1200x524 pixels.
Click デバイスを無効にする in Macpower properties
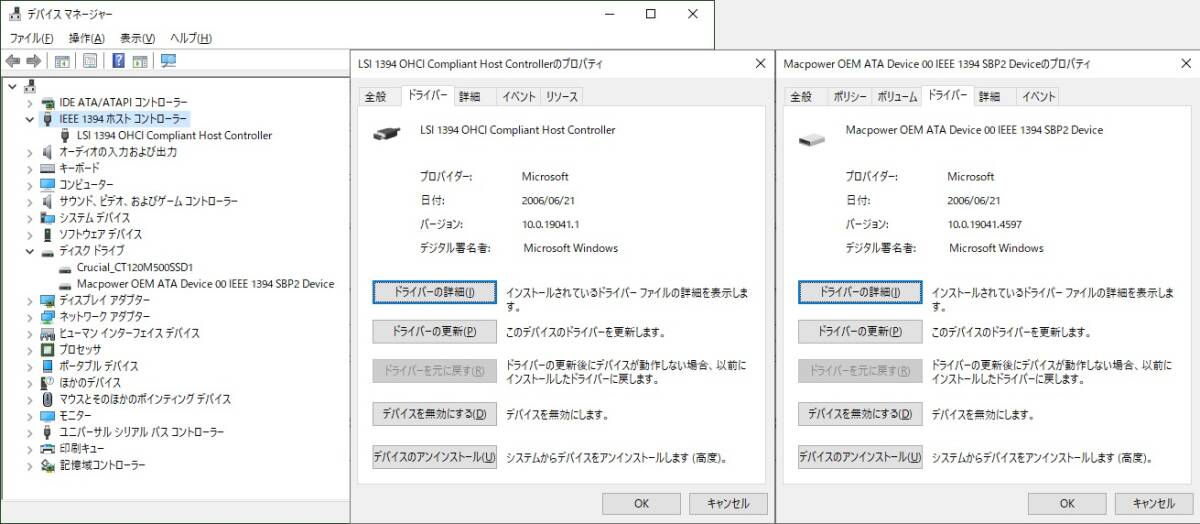click(x=860, y=413)
